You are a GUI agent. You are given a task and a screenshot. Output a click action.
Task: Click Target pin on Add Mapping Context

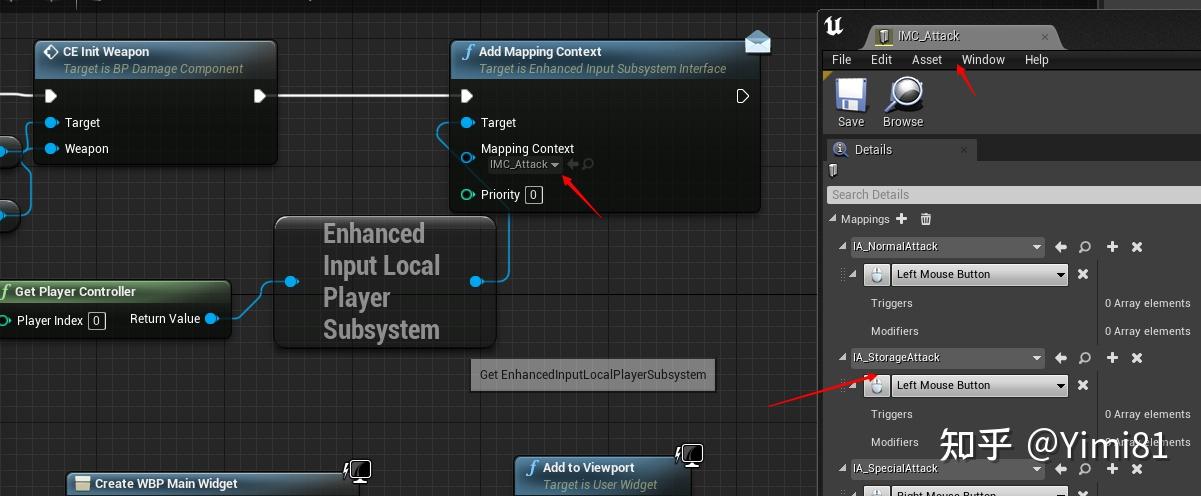pos(467,122)
